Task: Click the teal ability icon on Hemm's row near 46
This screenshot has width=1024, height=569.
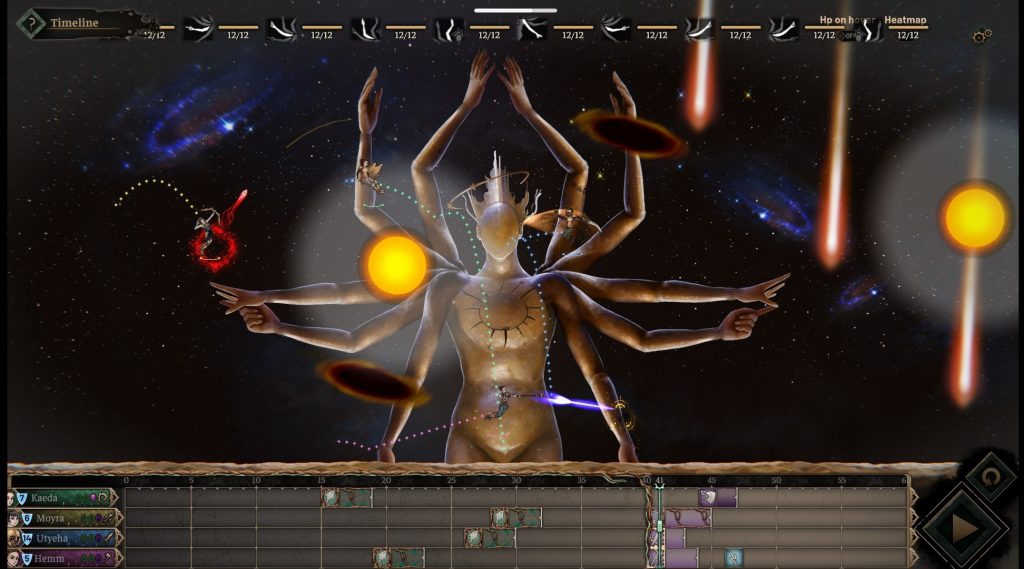Action: coord(732,558)
